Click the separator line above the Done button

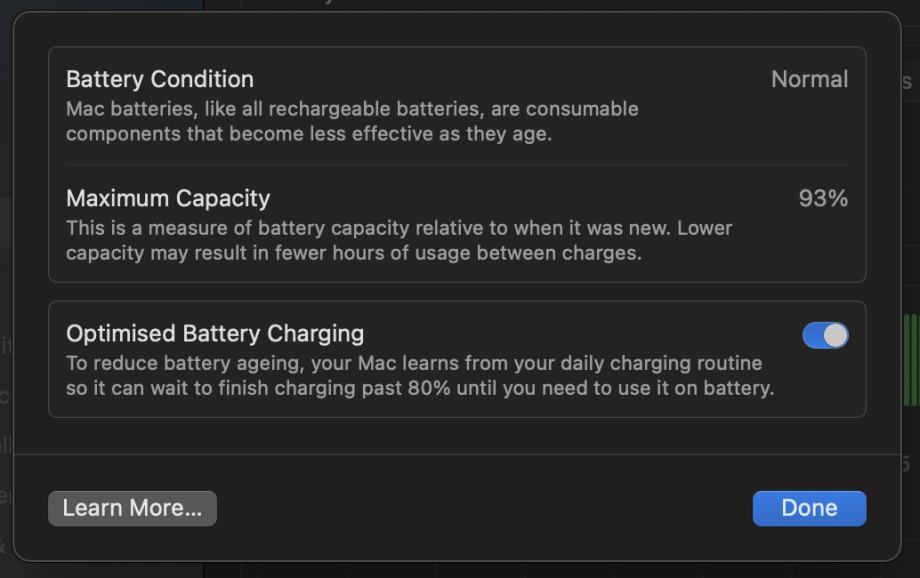456,455
